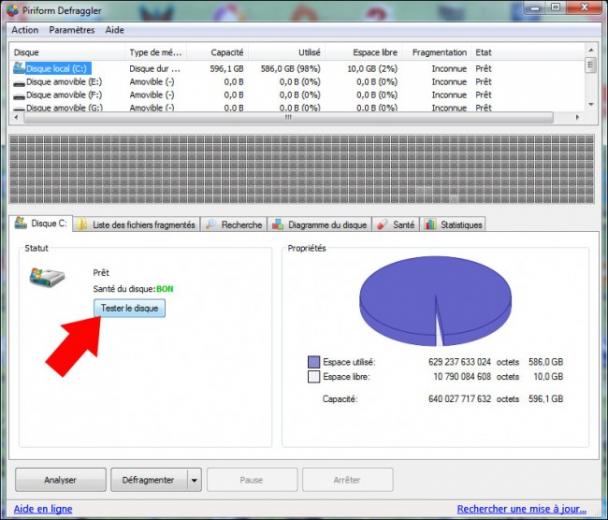Click the Disque local (C:) drive icon
This screenshot has height=520, width=608.
19,68
